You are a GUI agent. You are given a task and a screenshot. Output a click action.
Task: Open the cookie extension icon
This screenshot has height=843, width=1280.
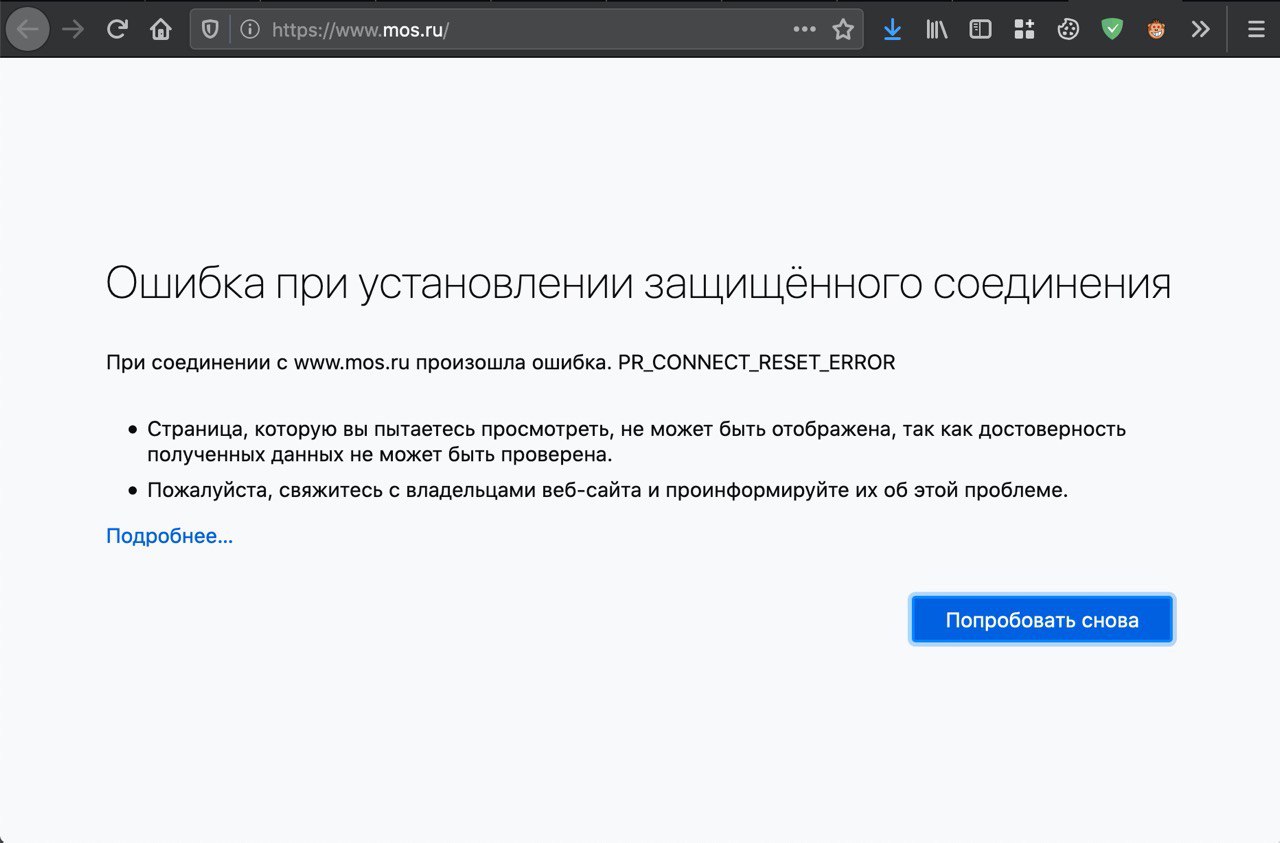1068,29
